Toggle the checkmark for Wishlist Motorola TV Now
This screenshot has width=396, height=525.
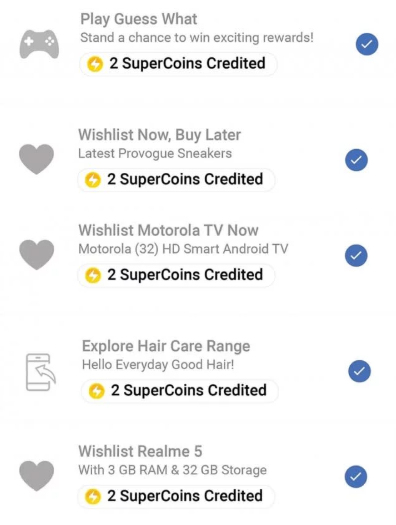pos(356,255)
